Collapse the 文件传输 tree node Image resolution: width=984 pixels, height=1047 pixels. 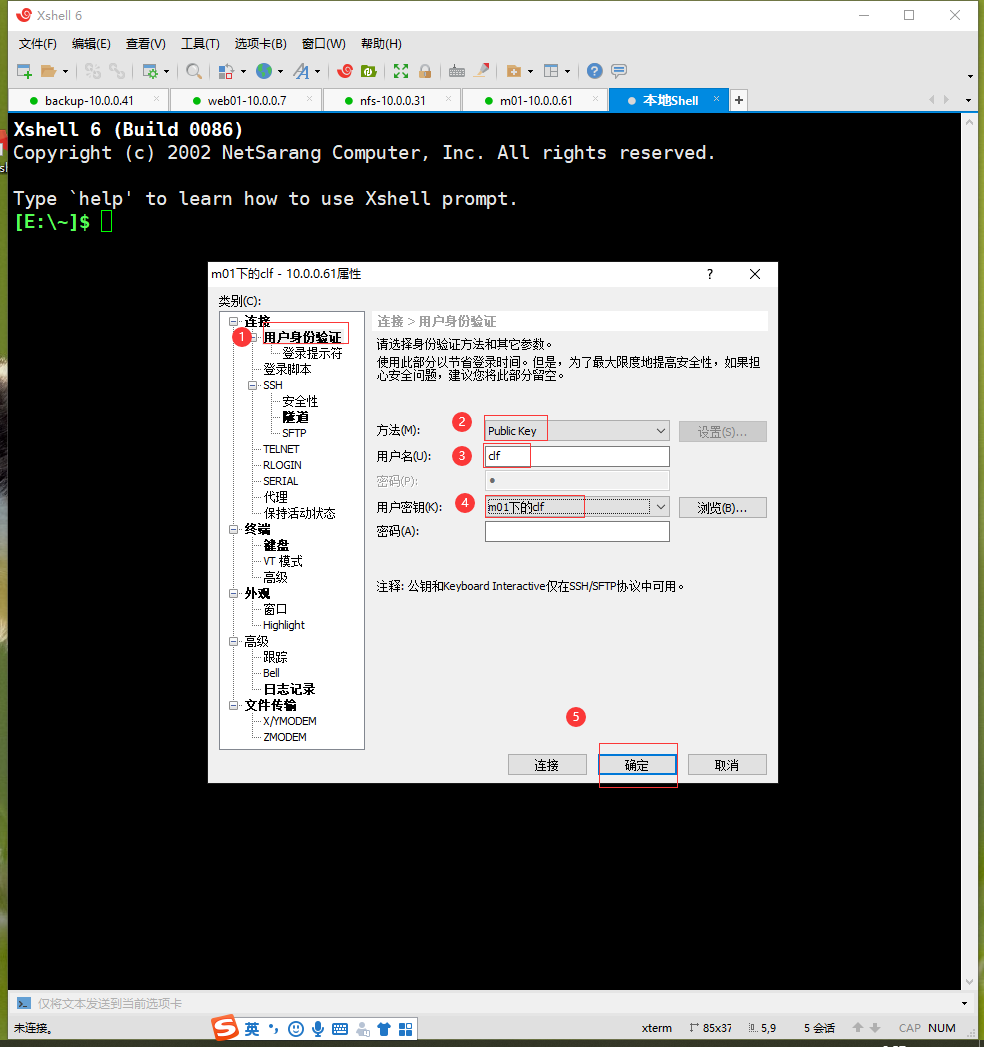(x=234, y=706)
